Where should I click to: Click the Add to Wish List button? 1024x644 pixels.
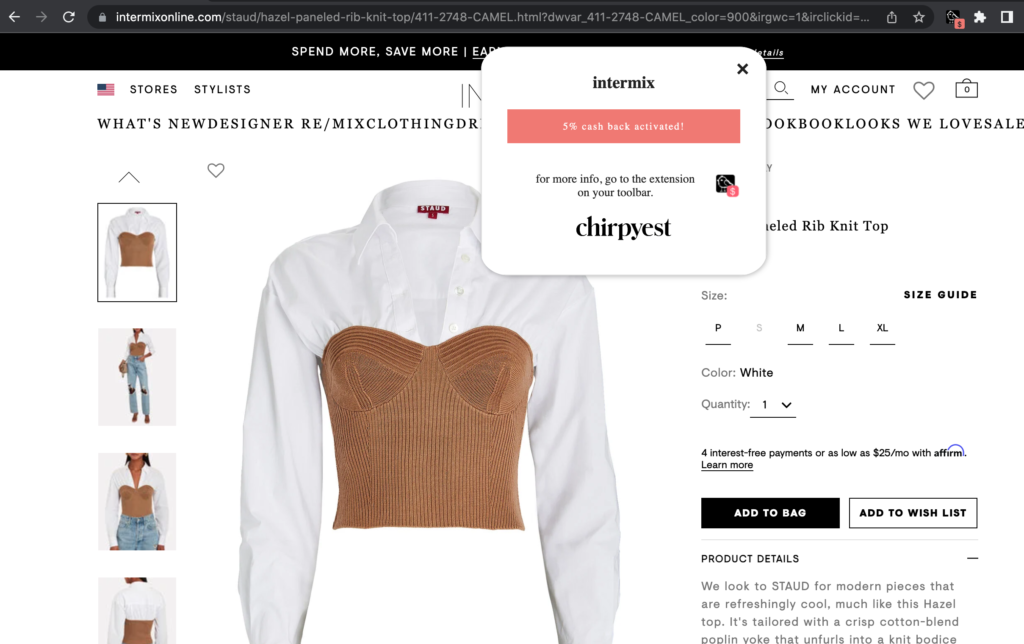913,513
